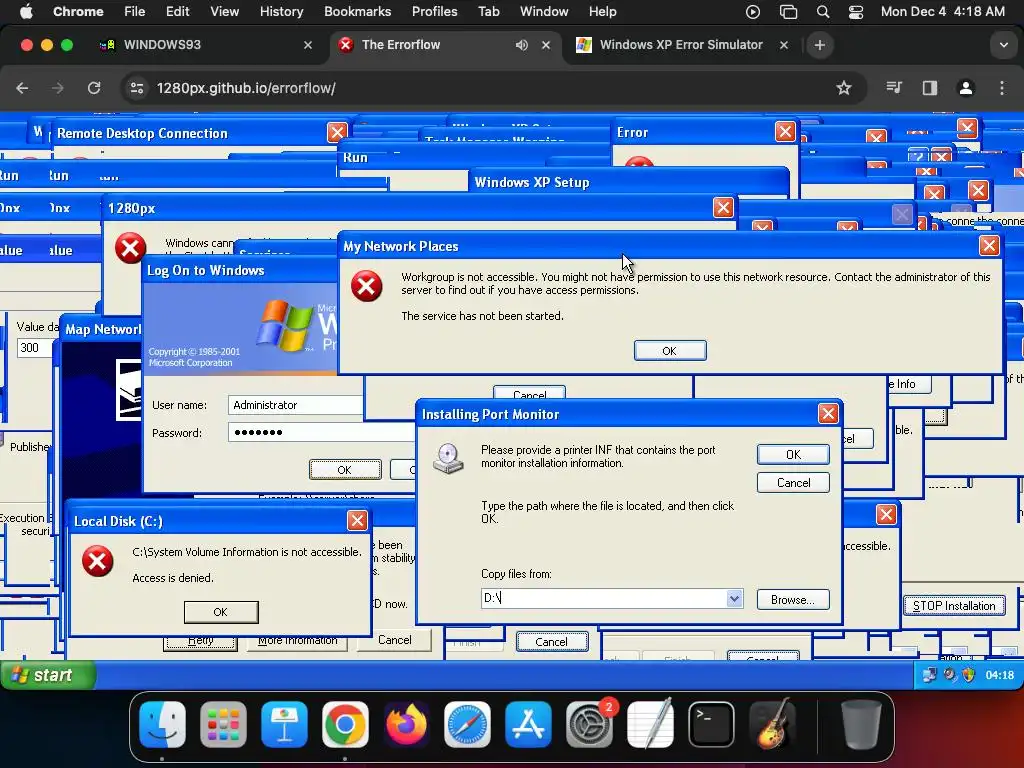This screenshot has height=768, width=1024.
Task: Click the red error icon in Local Disk dialog
Action: coord(97,562)
